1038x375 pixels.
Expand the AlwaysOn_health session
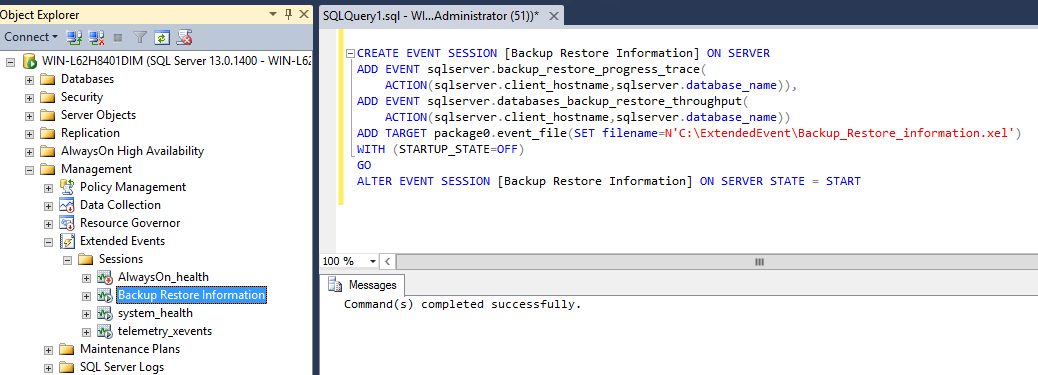click(85, 278)
